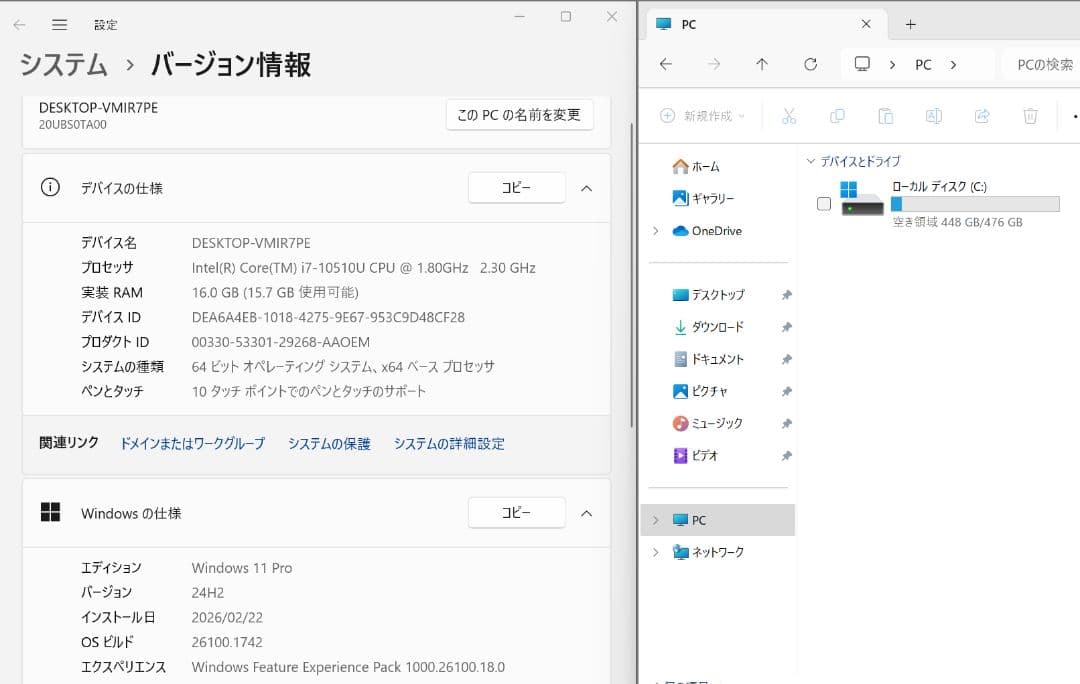
Task: Collapse the デバイスとドライブ group
Action: (x=811, y=161)
